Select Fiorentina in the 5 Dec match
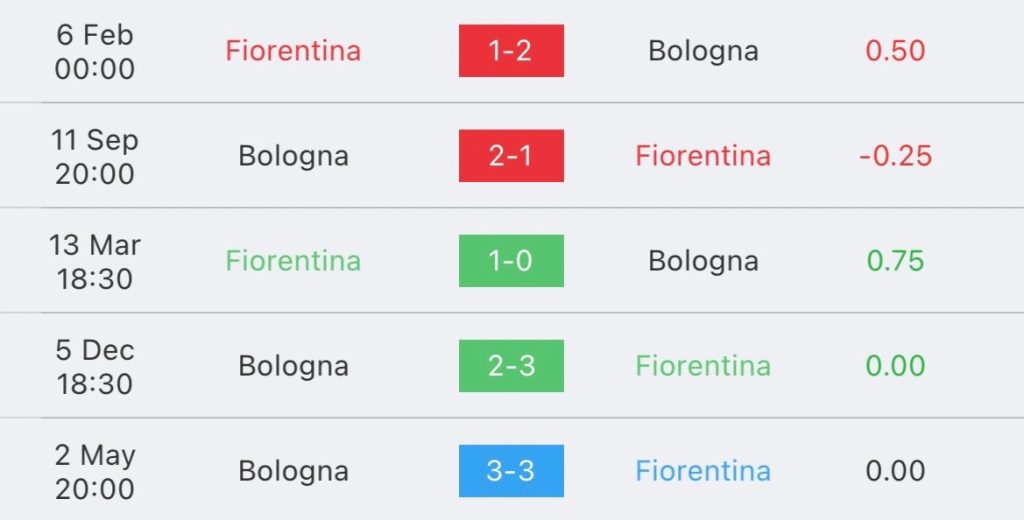The width and height of the screenshot is (1024, 520). click(x=703, y=366)
